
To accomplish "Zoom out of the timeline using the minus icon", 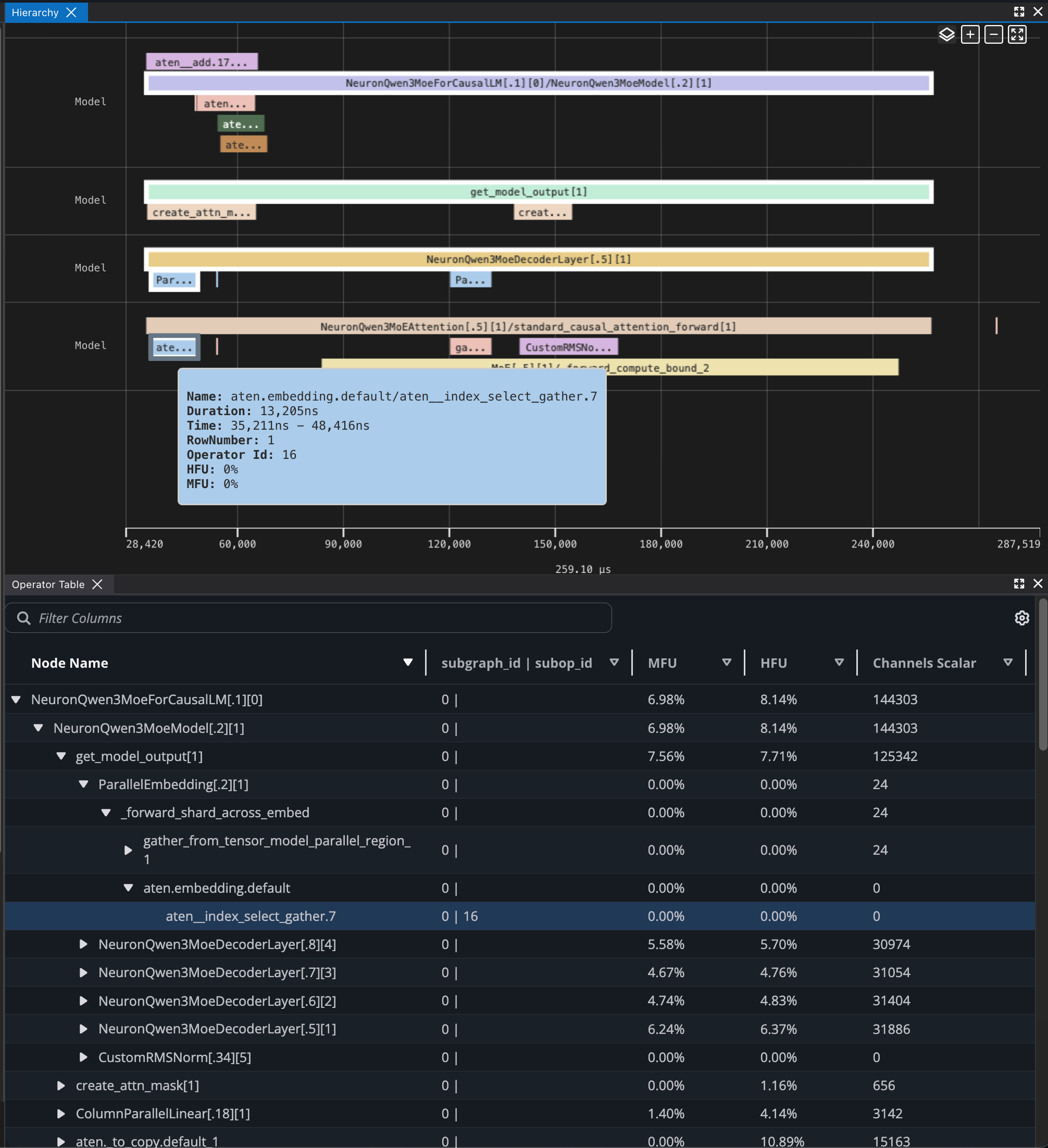I will 994,34.
